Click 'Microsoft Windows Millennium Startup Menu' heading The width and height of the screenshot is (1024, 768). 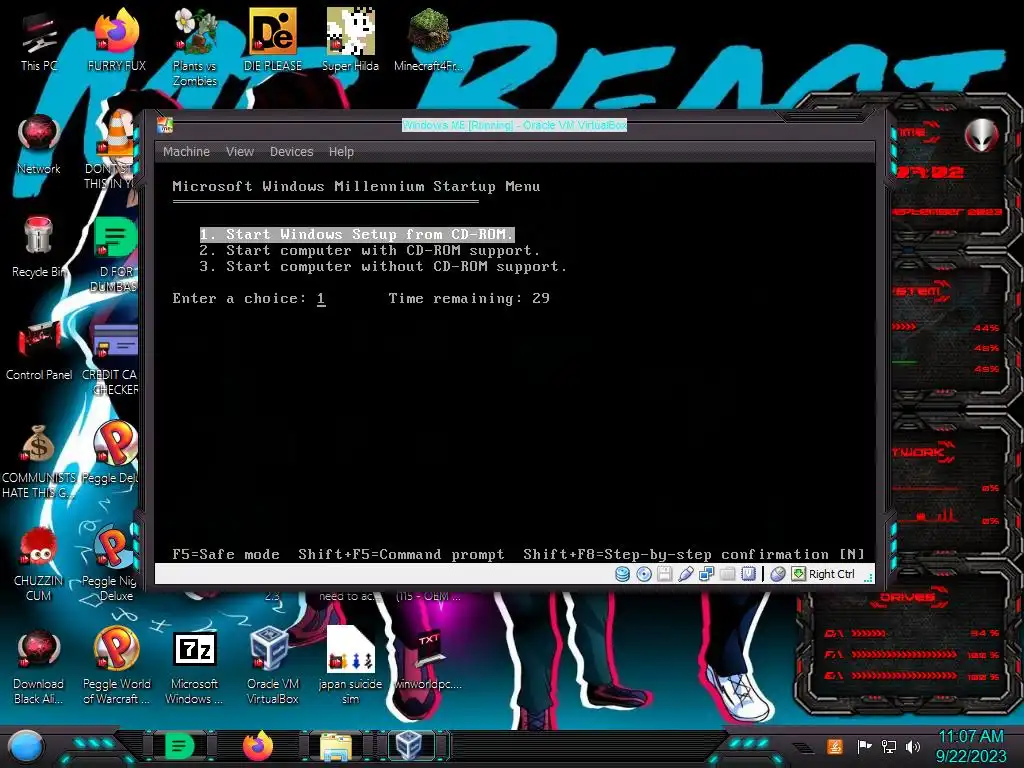coord(356,187)
